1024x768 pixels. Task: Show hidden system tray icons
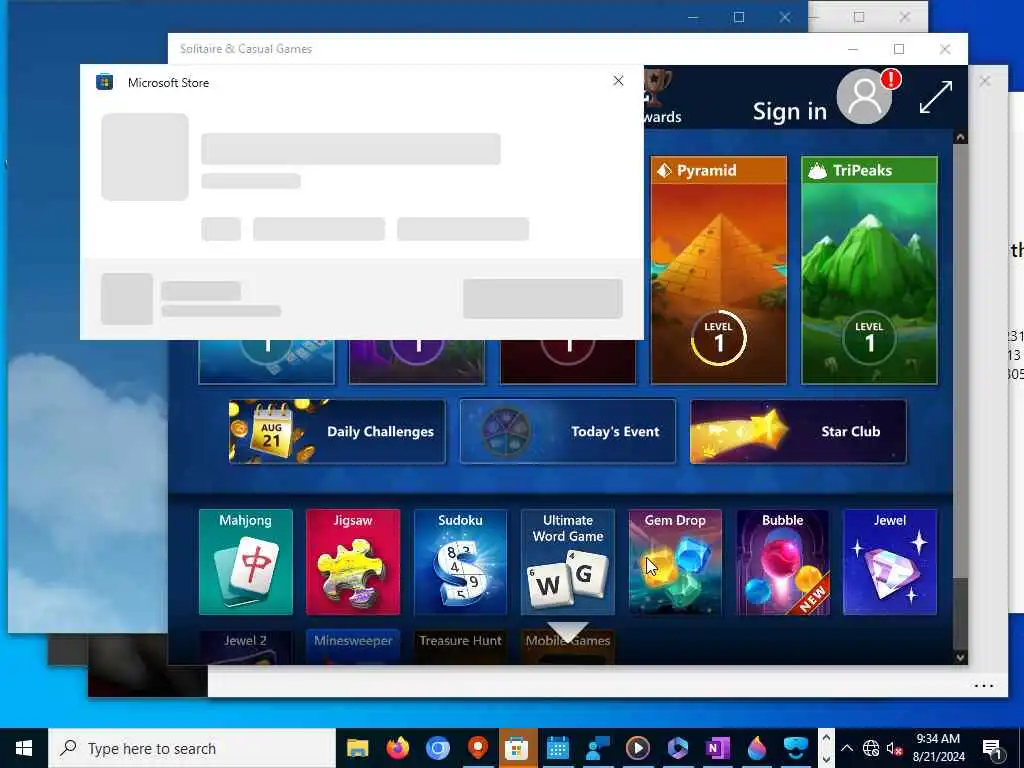click(x=846, y=748)
